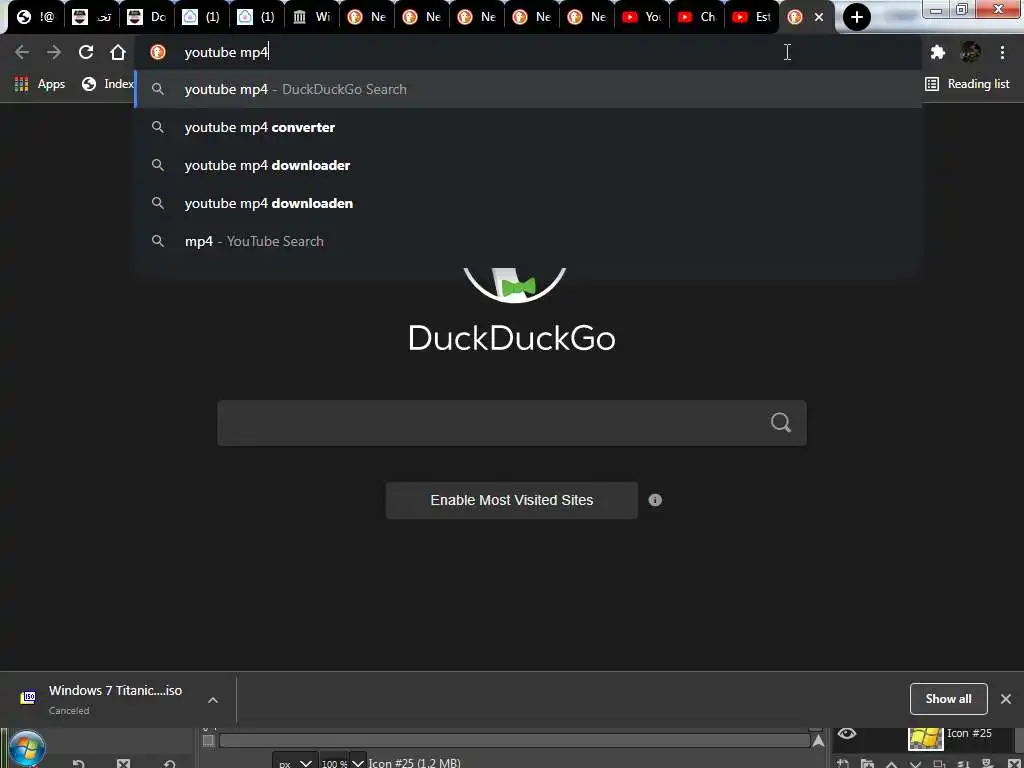Switch to the "Wi" tab
The width and height of the screenshot is (1024, 768).
click(311, 17)
